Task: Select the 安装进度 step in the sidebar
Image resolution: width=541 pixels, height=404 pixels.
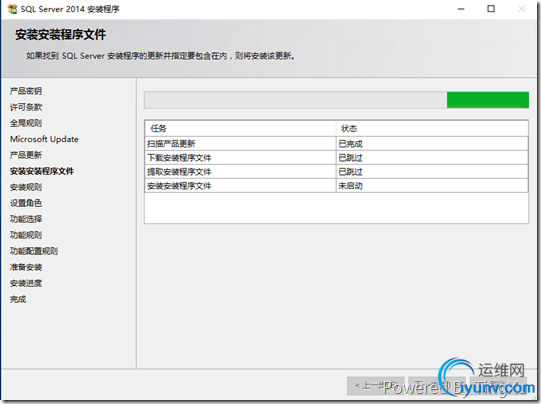Action: [26, 283]
